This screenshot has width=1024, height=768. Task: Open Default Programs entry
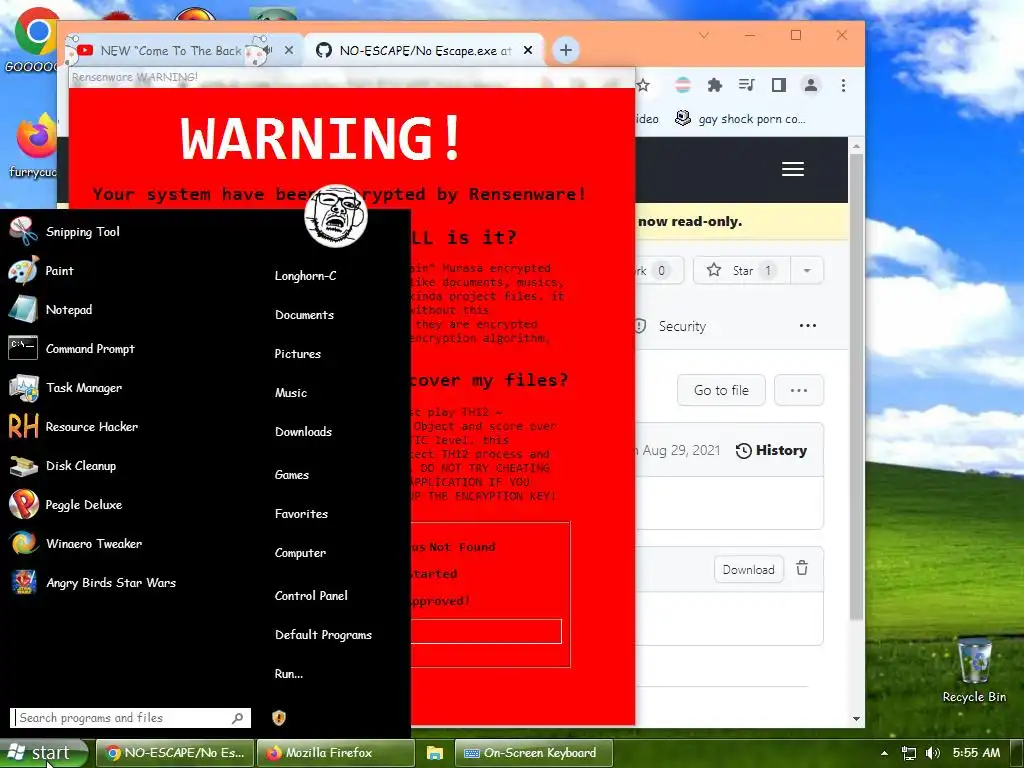click(x=323, y=635)
